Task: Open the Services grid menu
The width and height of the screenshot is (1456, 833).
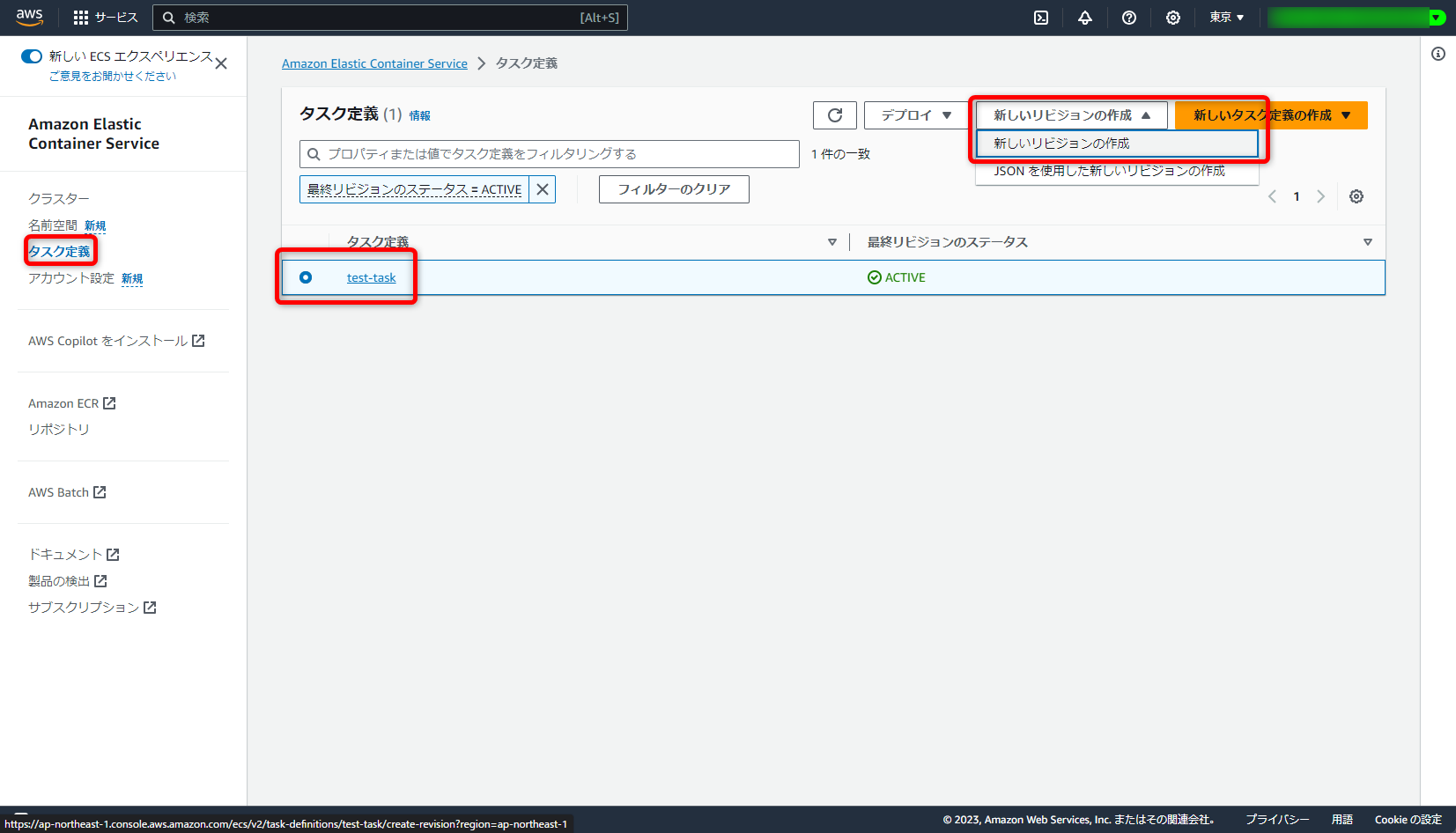Action: [x=80, y=17]
